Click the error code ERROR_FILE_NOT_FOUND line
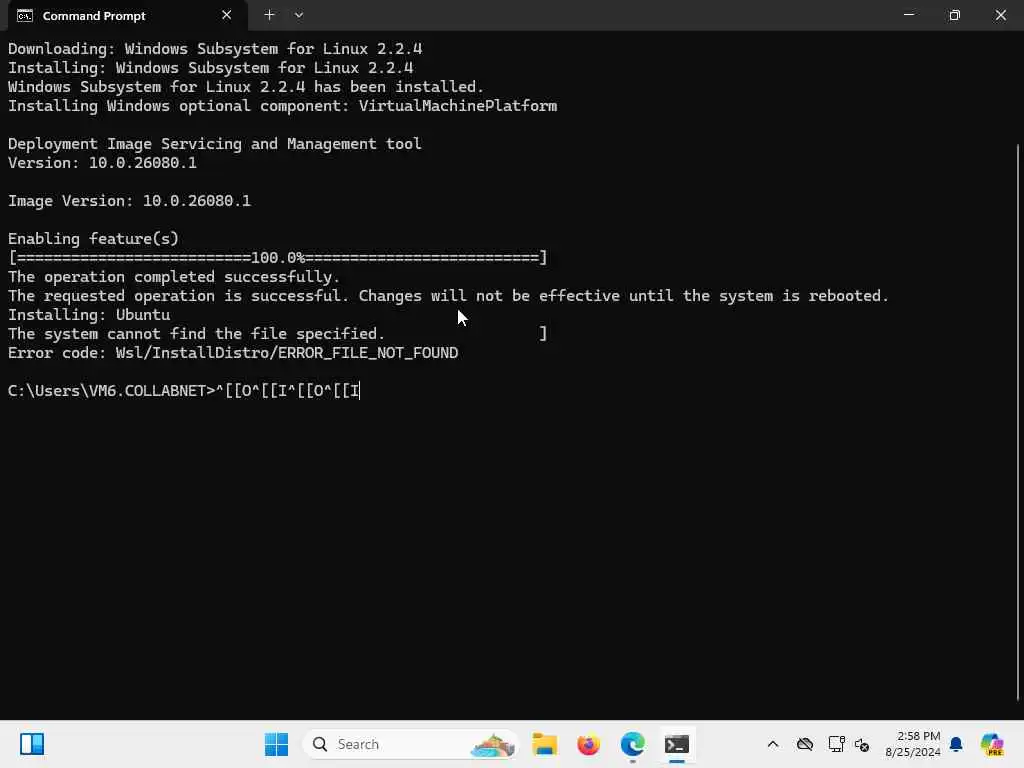 (233, 353)
